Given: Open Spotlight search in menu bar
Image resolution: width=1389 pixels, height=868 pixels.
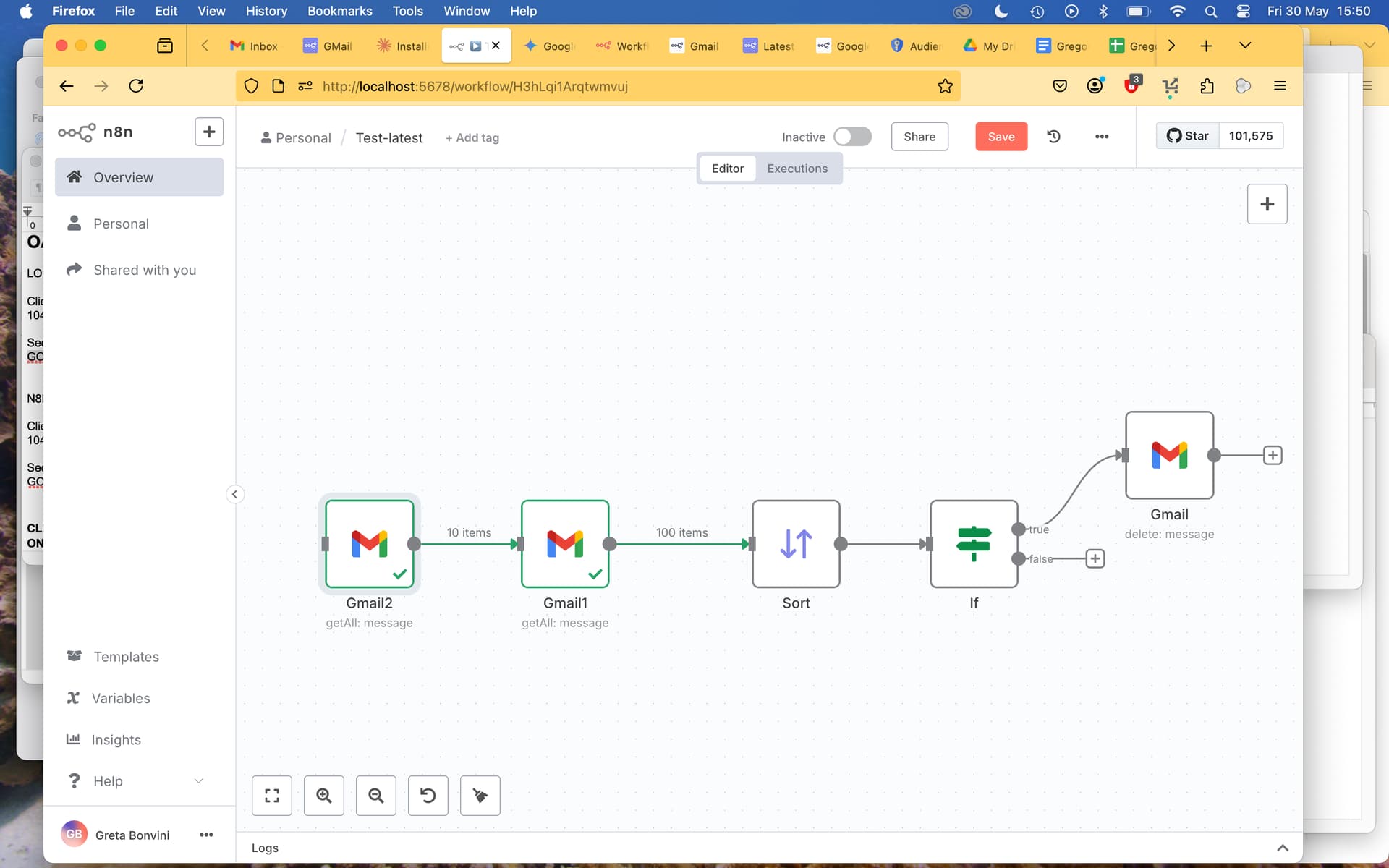Looking at the screenshot, I should (1210, 11).
